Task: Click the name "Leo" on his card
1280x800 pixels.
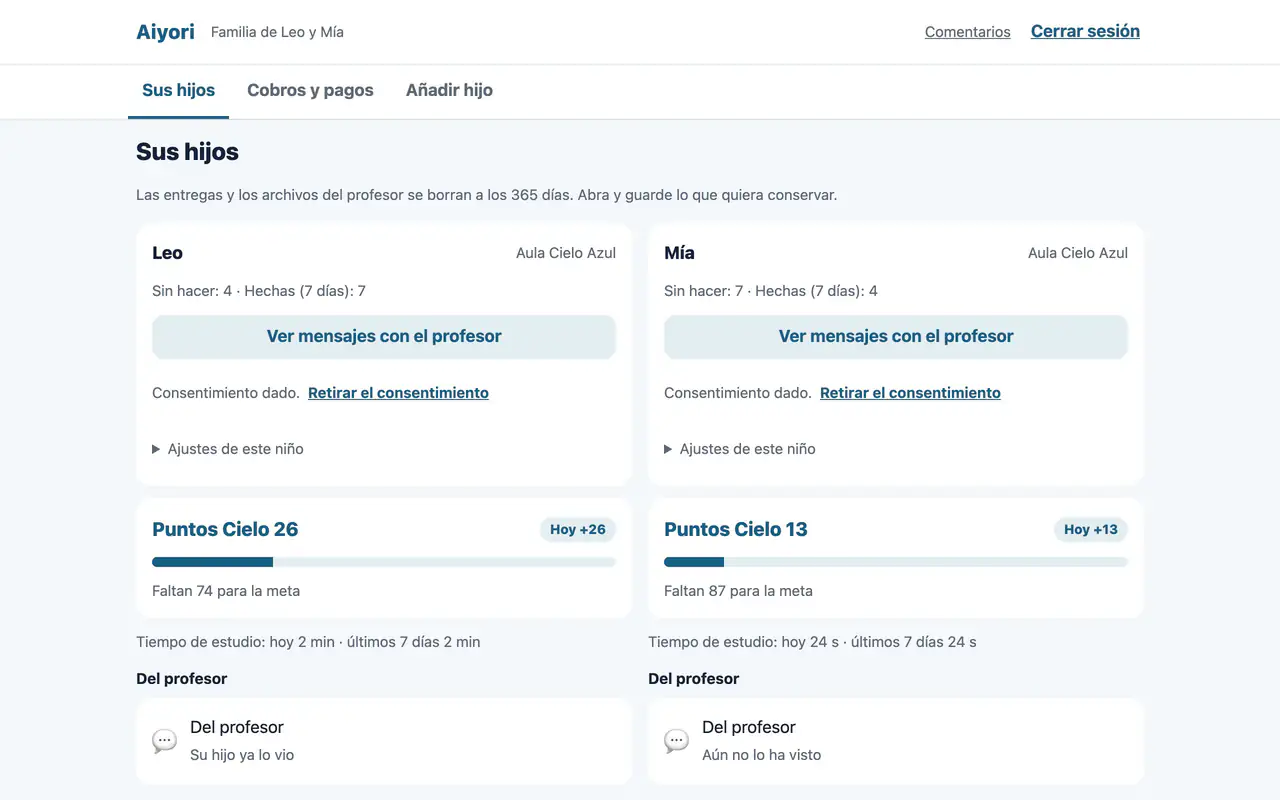Action: pyautogui.click(x=167, y=253)
